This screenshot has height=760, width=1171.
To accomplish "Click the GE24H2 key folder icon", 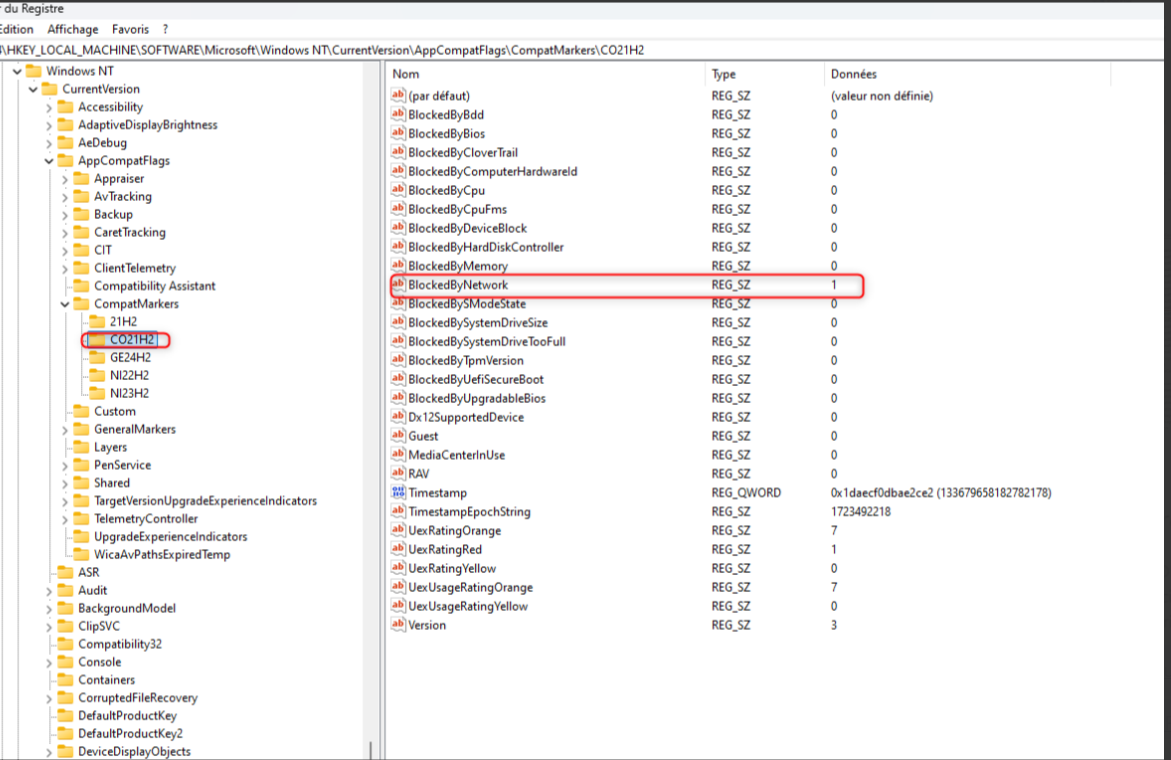I will coord(97,358).
